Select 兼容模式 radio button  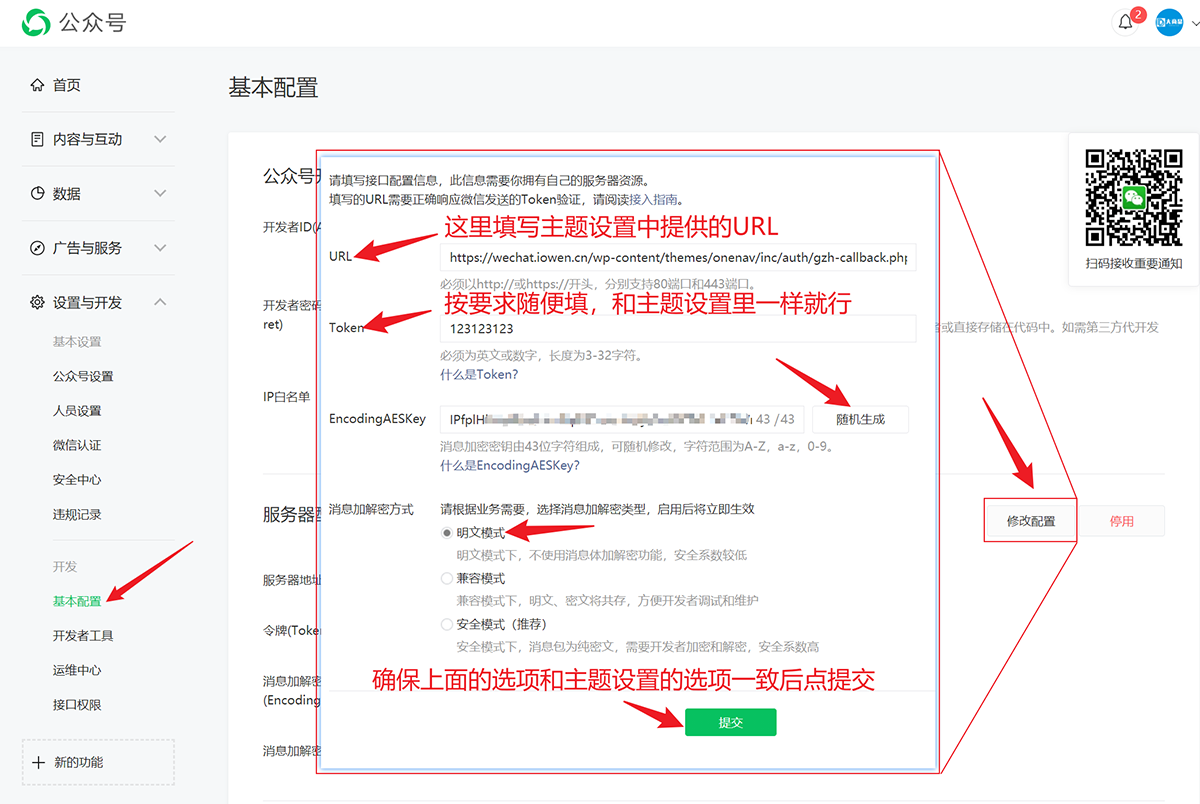click(447, 578)
